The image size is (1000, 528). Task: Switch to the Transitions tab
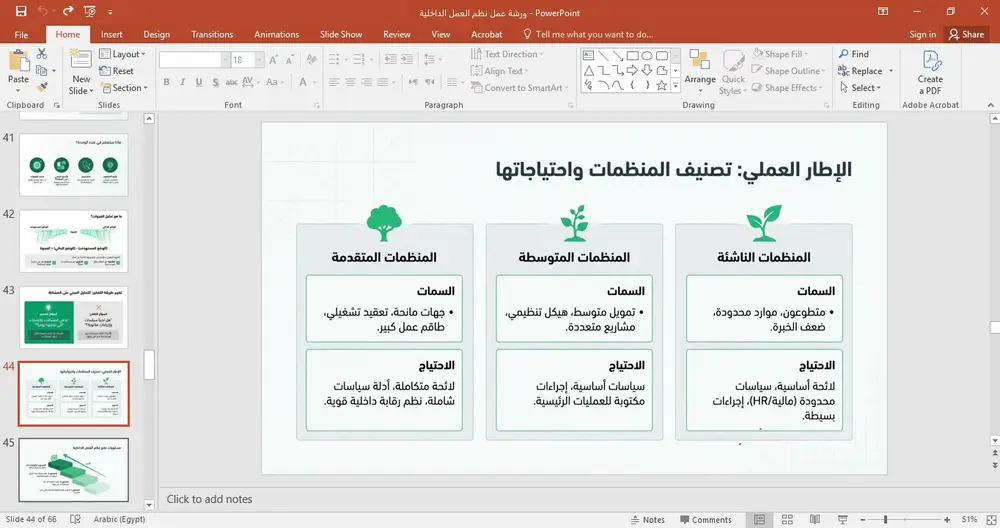(x=212, y=34)
